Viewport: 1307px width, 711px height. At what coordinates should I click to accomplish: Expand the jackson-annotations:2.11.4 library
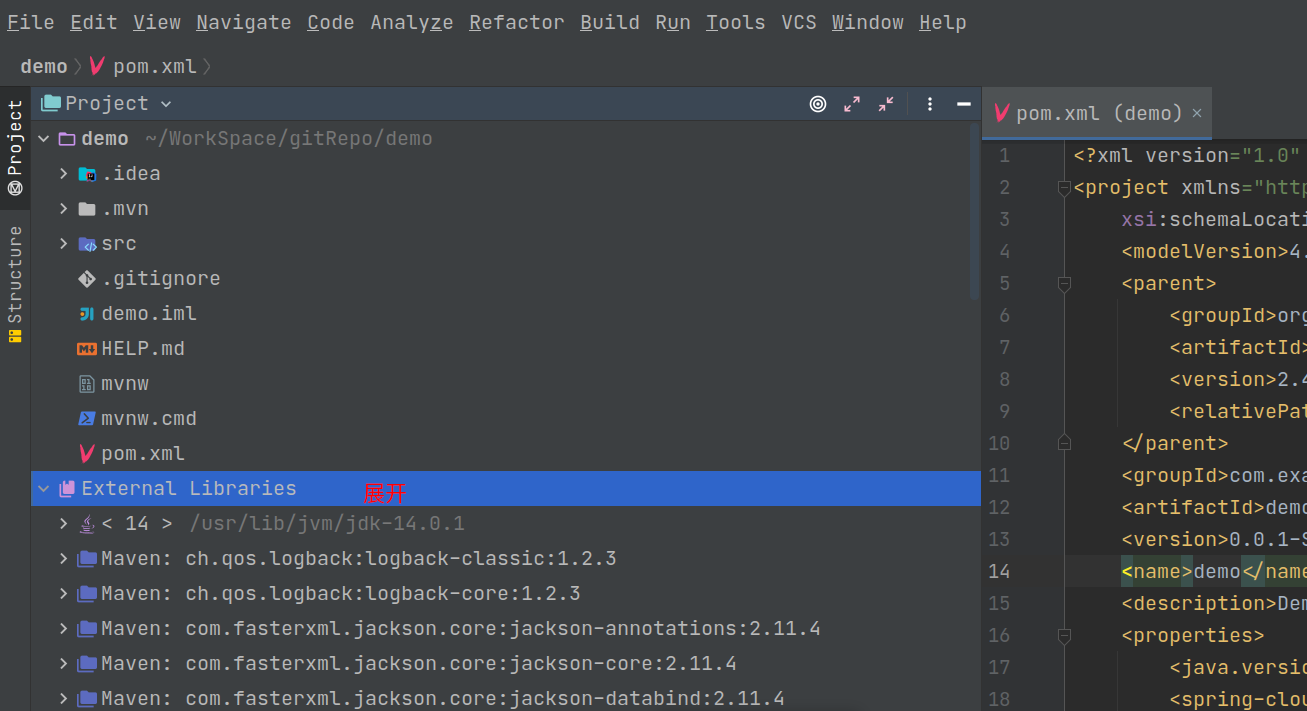pyautogui.click(x=63, y=629)
